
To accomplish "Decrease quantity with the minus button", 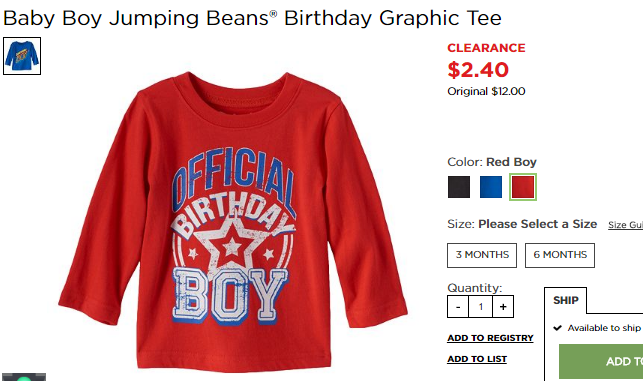I will coord(458,307).
